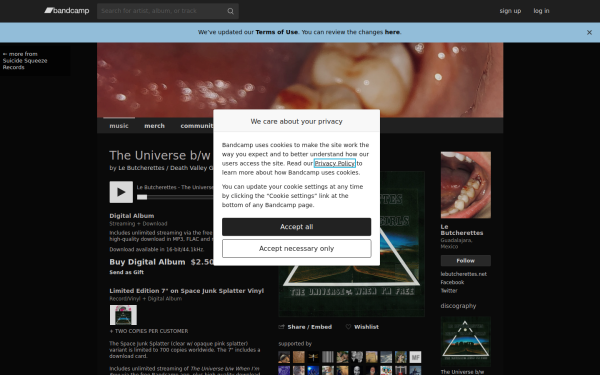Switch to the music tab
Viewport: 600px width, 375px height.
click(x=119, y=126)
